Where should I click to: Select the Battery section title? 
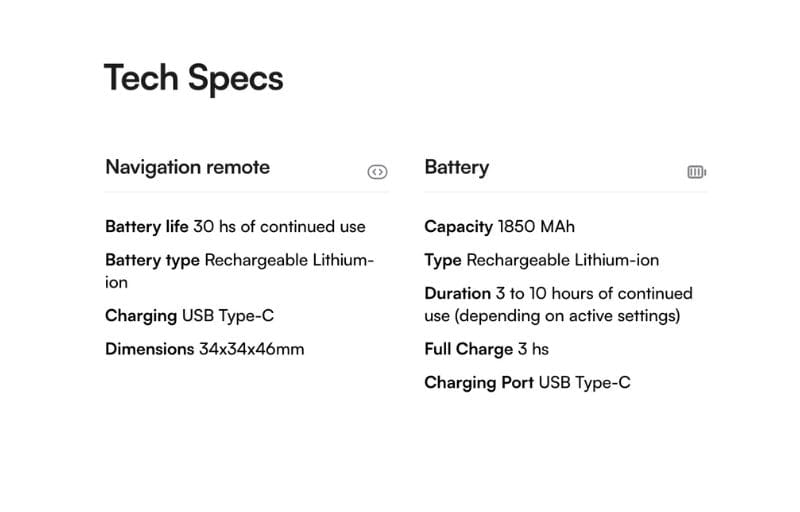click(456, 167)
